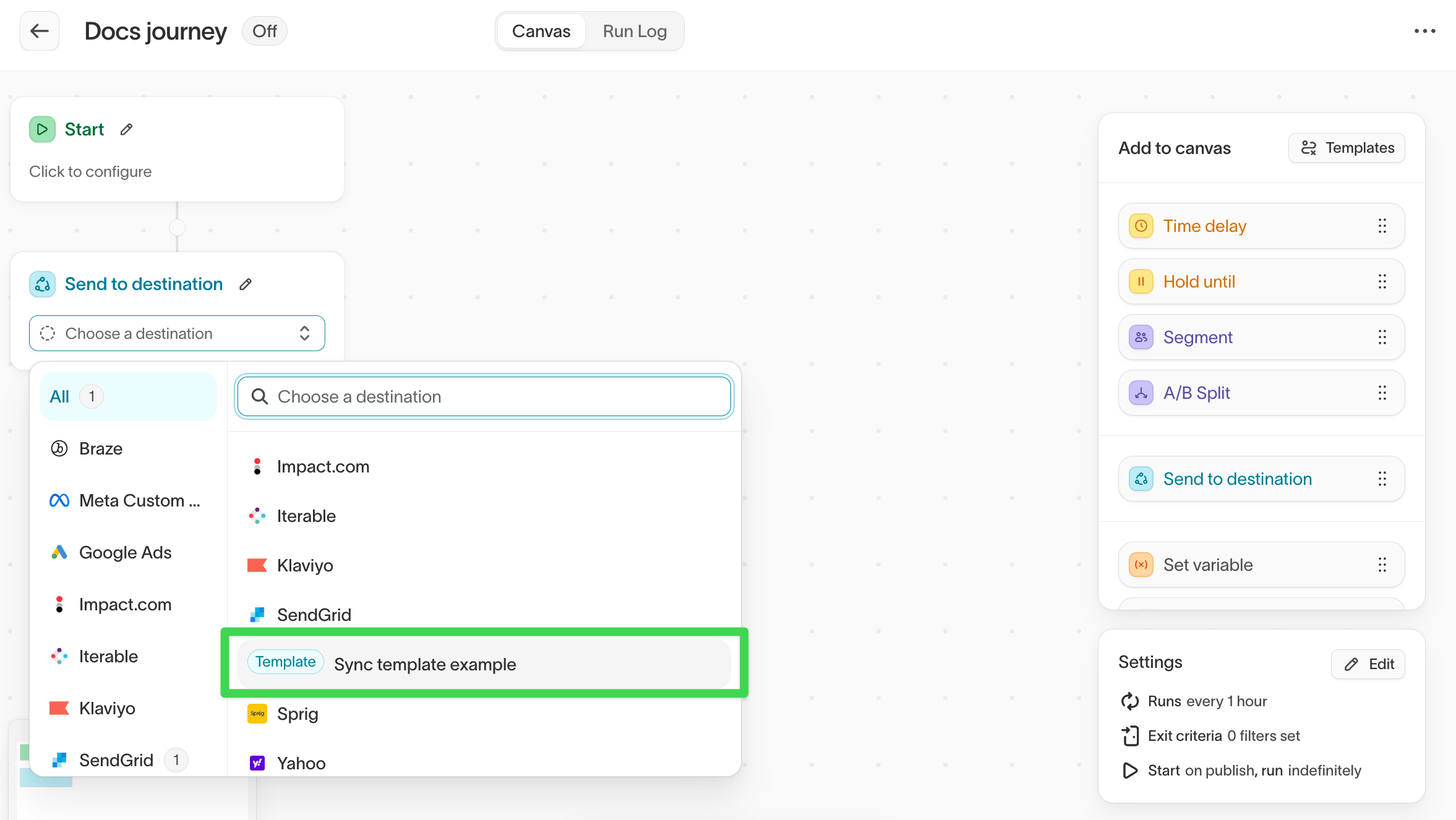The width and height of the screenshot is (1456, 820).
Task: Select the All destinations filter
Action: [x=128, y=396]
